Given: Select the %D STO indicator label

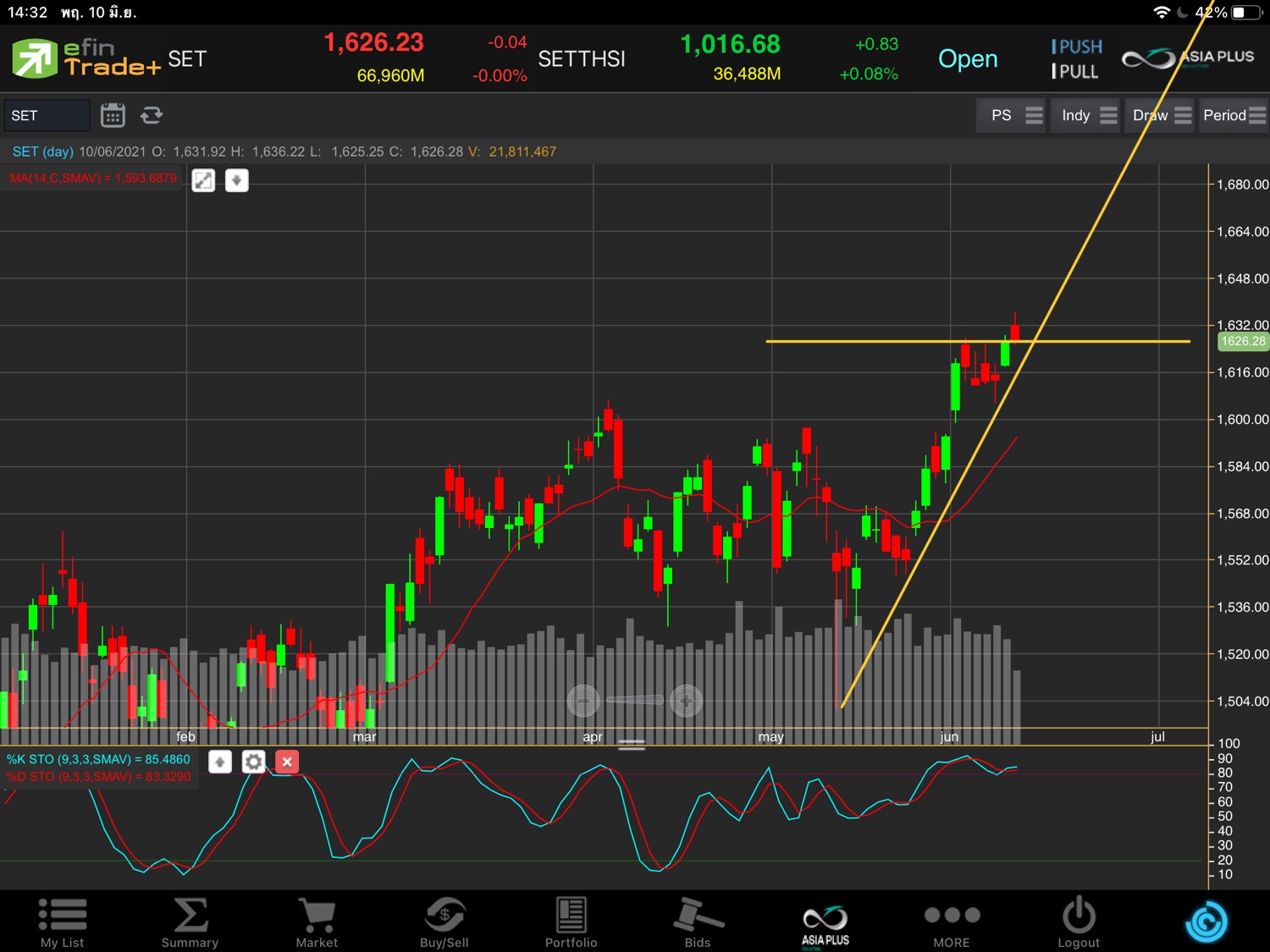Looking at the screenshot, I should tap(98, 776).
